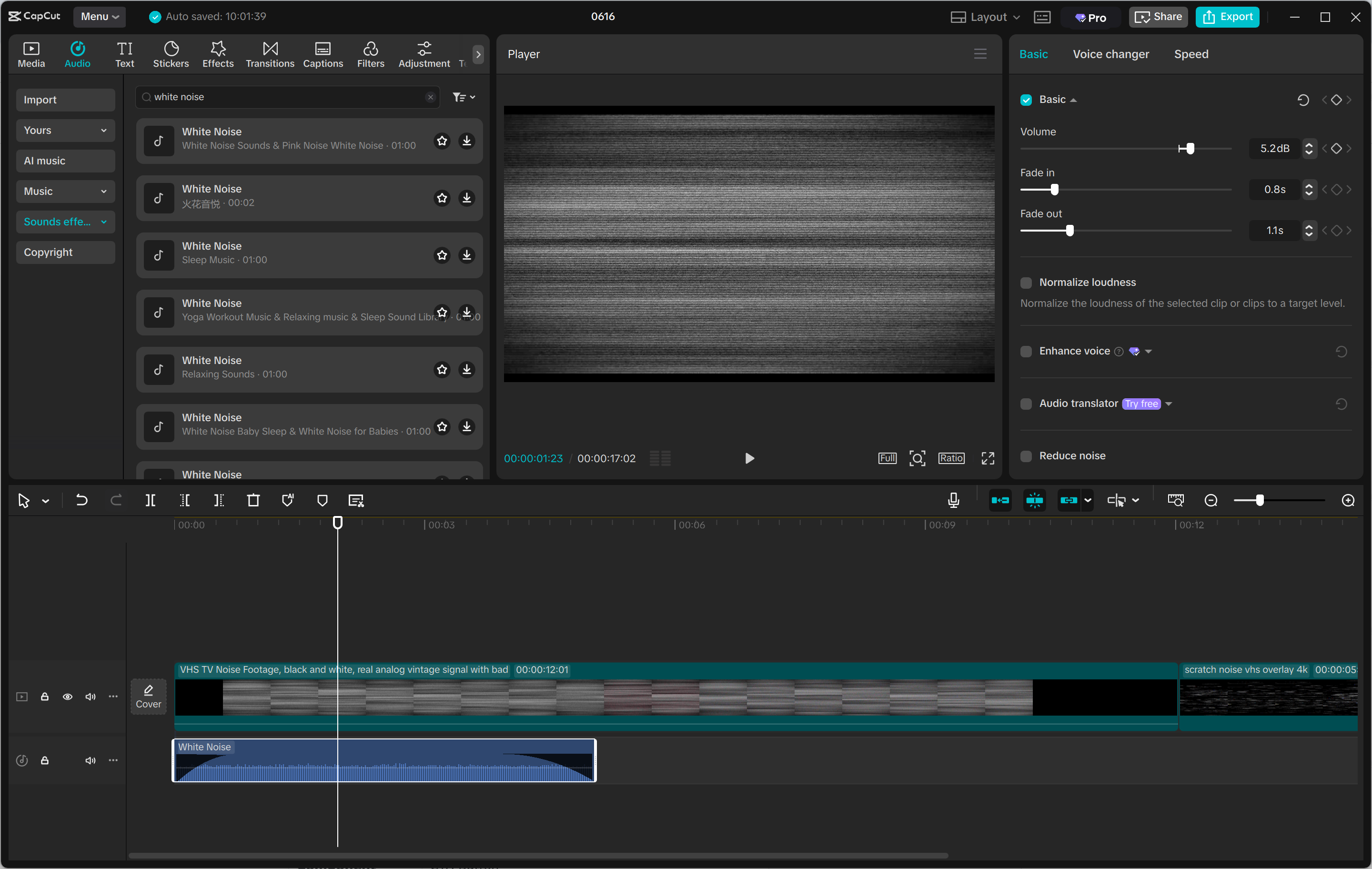Image resolution: width=1372 pixels, height=869 pixels.
Task: Open the Stickers panel
Action: [171, 53]
